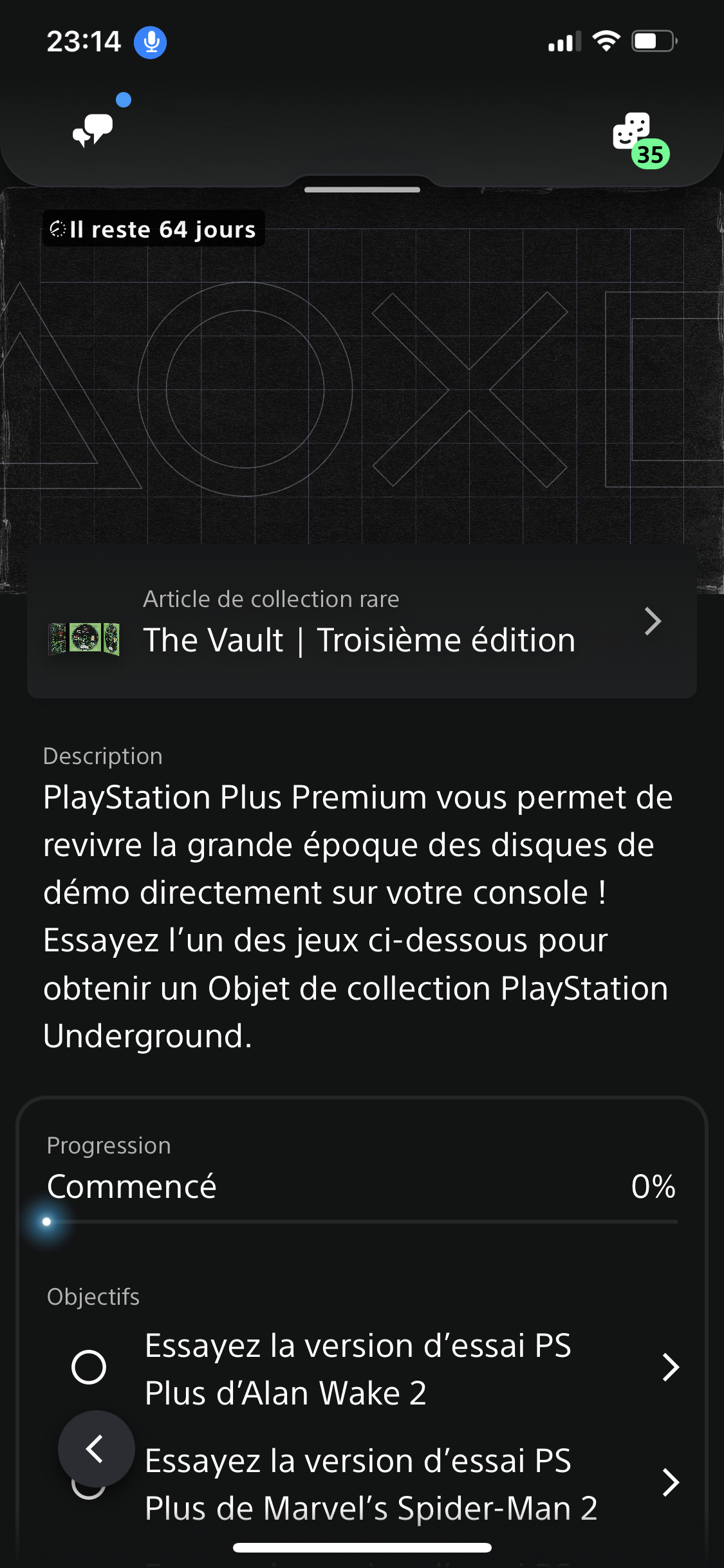
Task: Tap the back arrow floating button
Action: tap(96, 1449)
